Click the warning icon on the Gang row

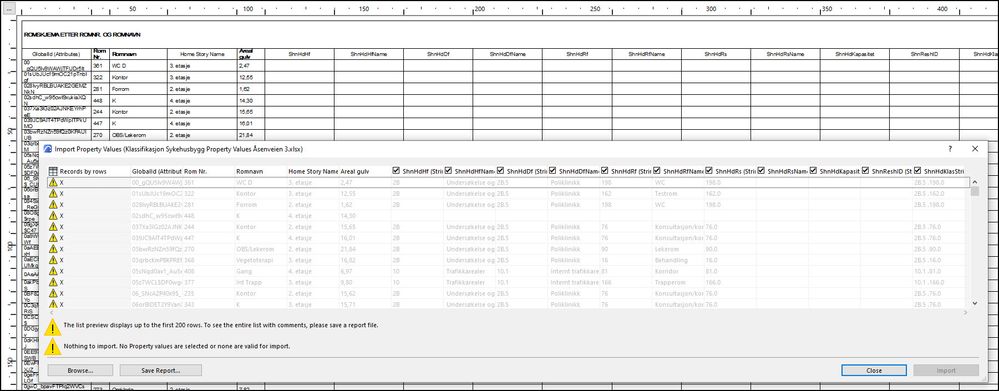(x=54, y=271)
